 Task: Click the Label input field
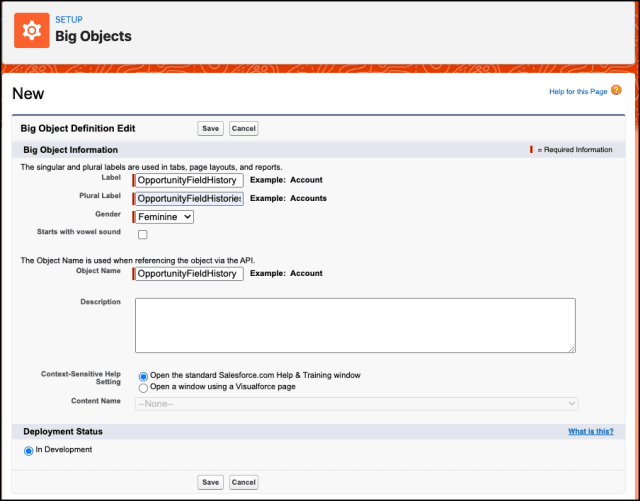click(x=189, y=180)
